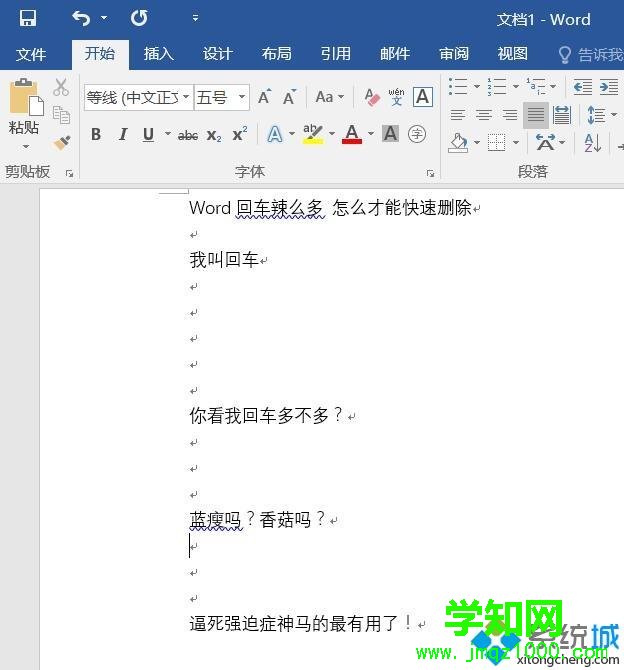624x670 pixels.
Task: Click the text 你看我回车多不多？
Action: [x=266, y=415]
